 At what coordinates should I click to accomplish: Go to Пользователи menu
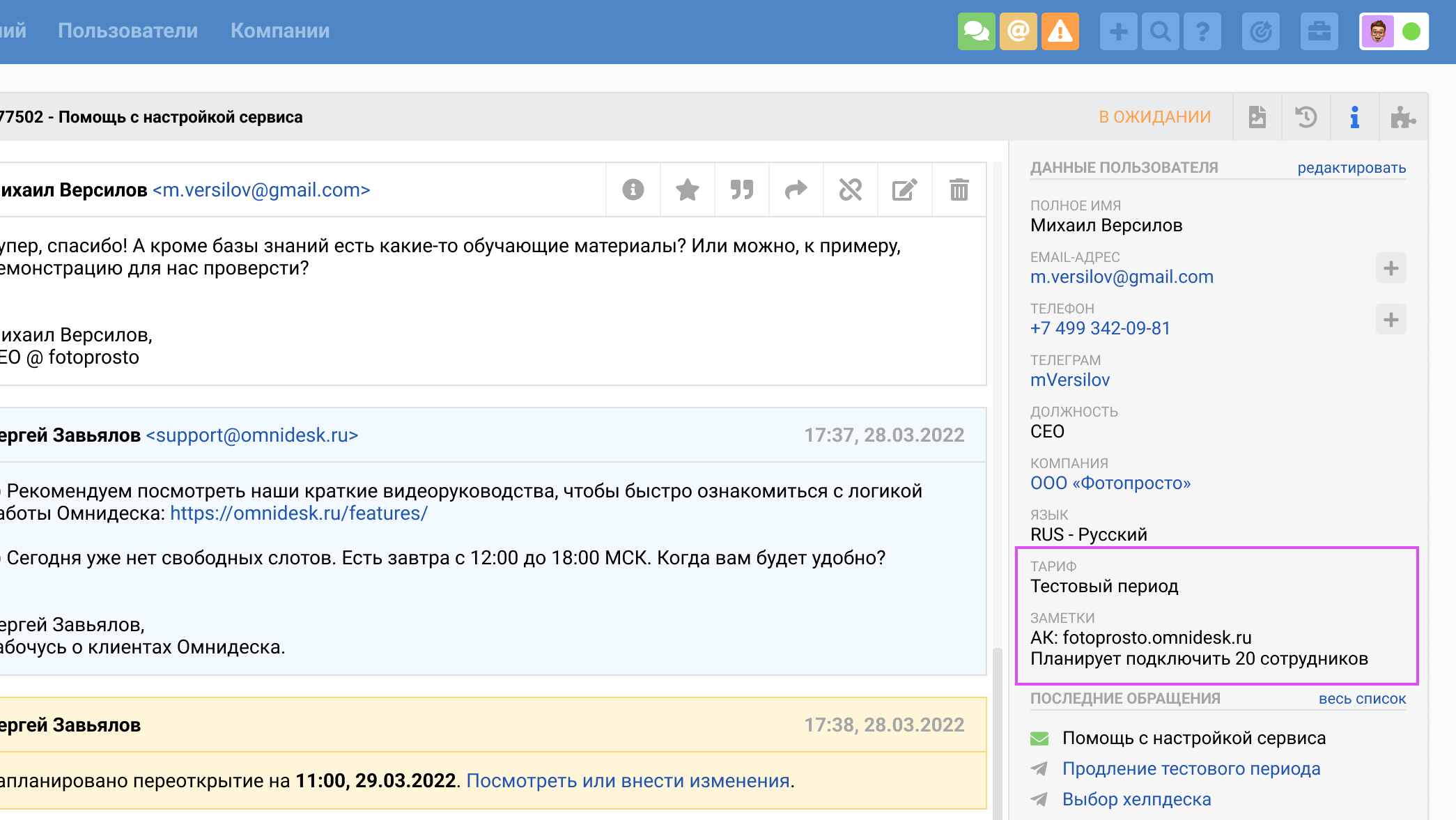[127, 31]
